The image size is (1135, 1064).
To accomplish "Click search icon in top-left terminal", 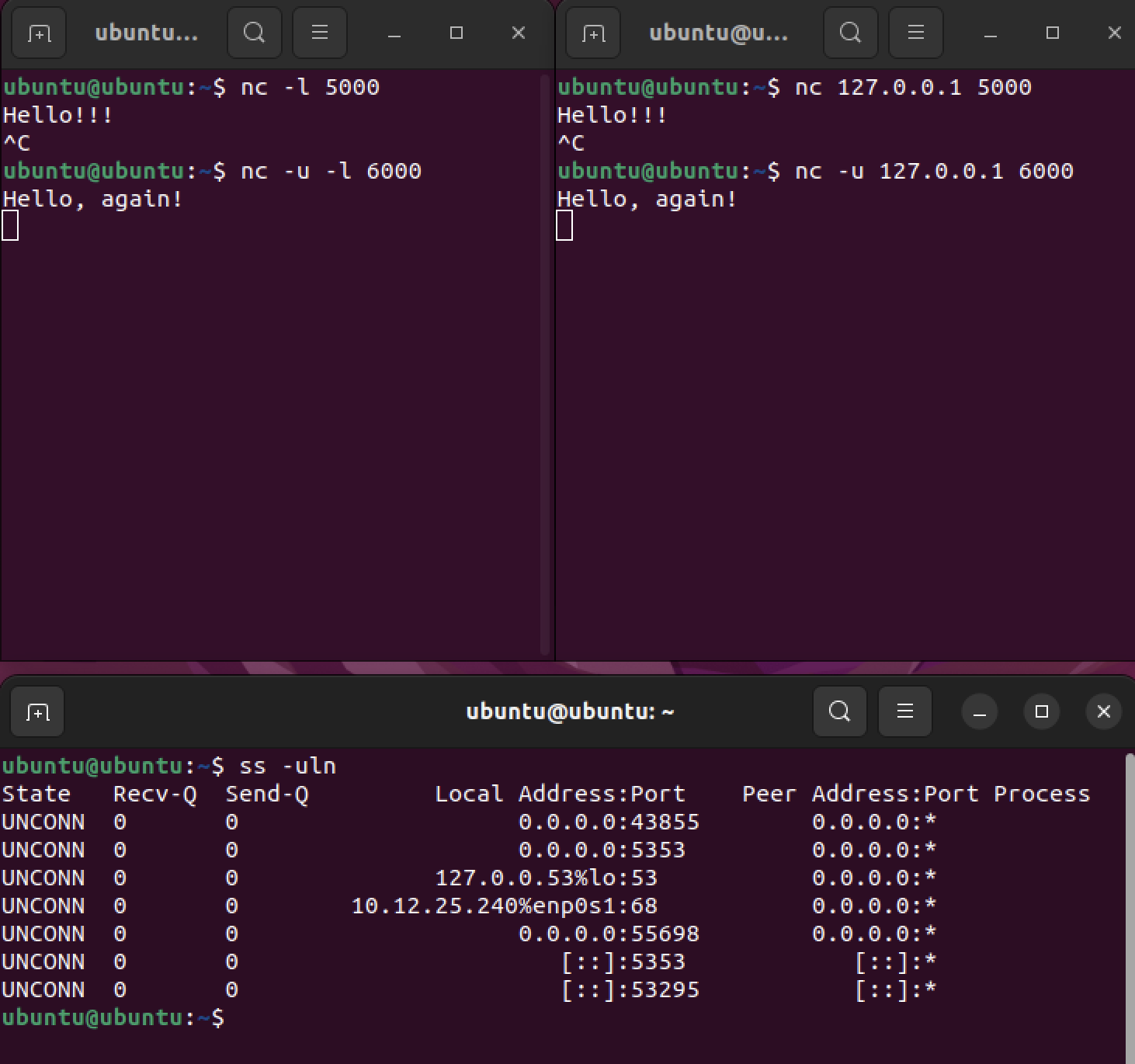I will [x=254, y=33].
